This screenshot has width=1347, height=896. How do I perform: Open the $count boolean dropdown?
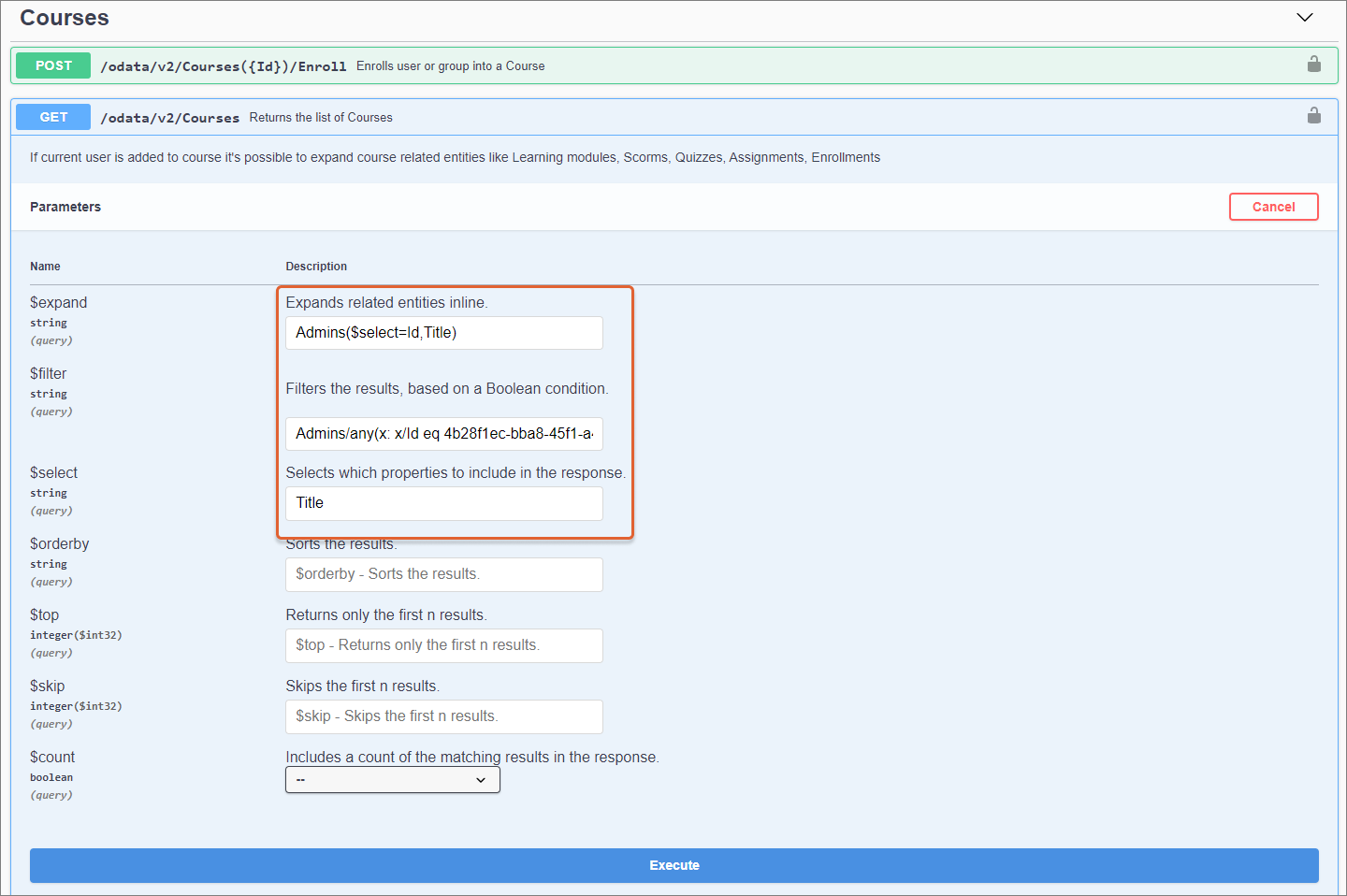(392, 780)
